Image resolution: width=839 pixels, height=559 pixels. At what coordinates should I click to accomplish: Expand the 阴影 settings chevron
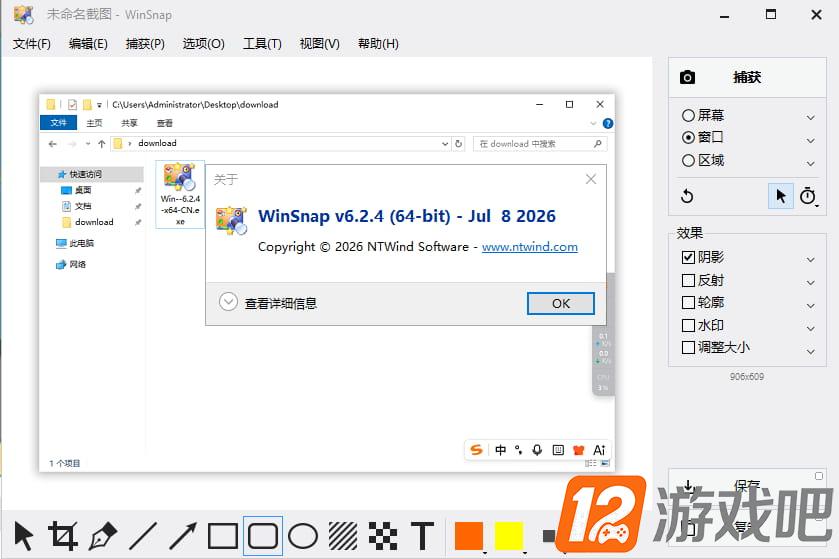point(811,259)
